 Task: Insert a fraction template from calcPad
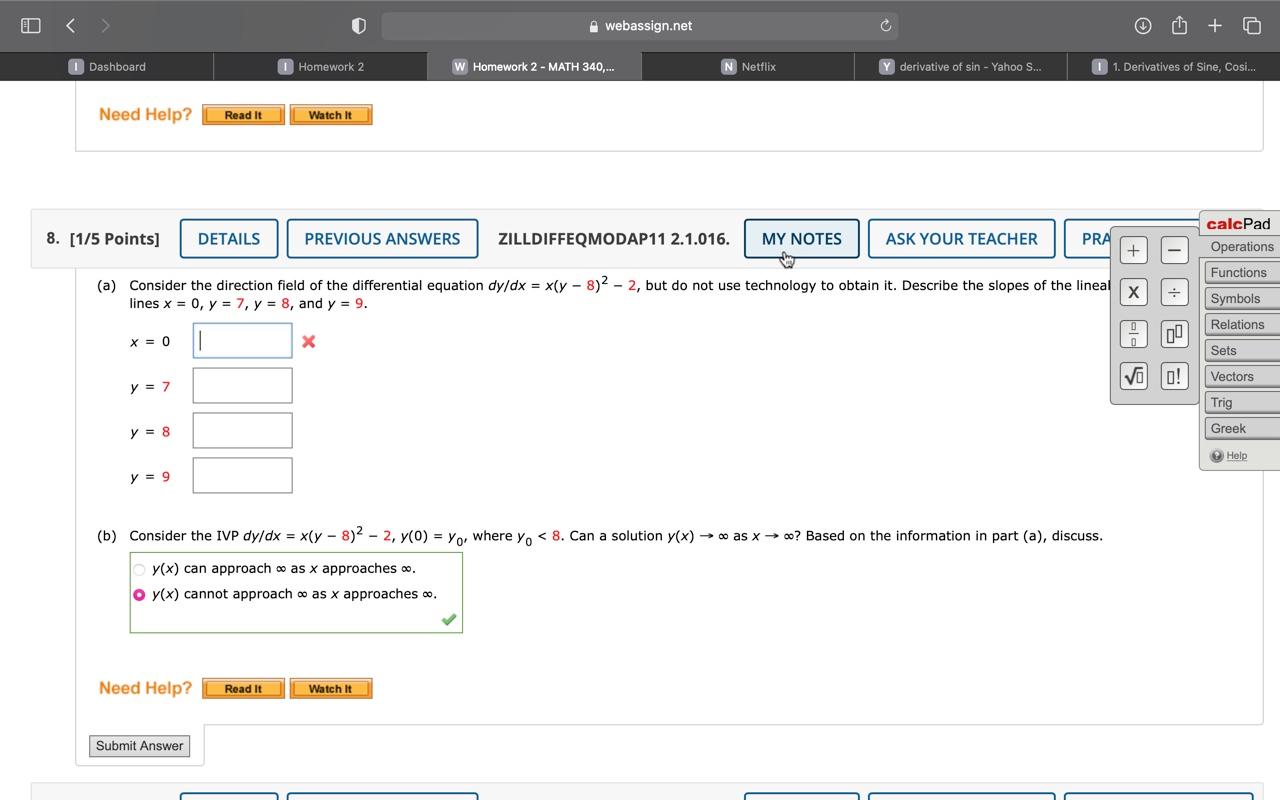click(1132, 334)
